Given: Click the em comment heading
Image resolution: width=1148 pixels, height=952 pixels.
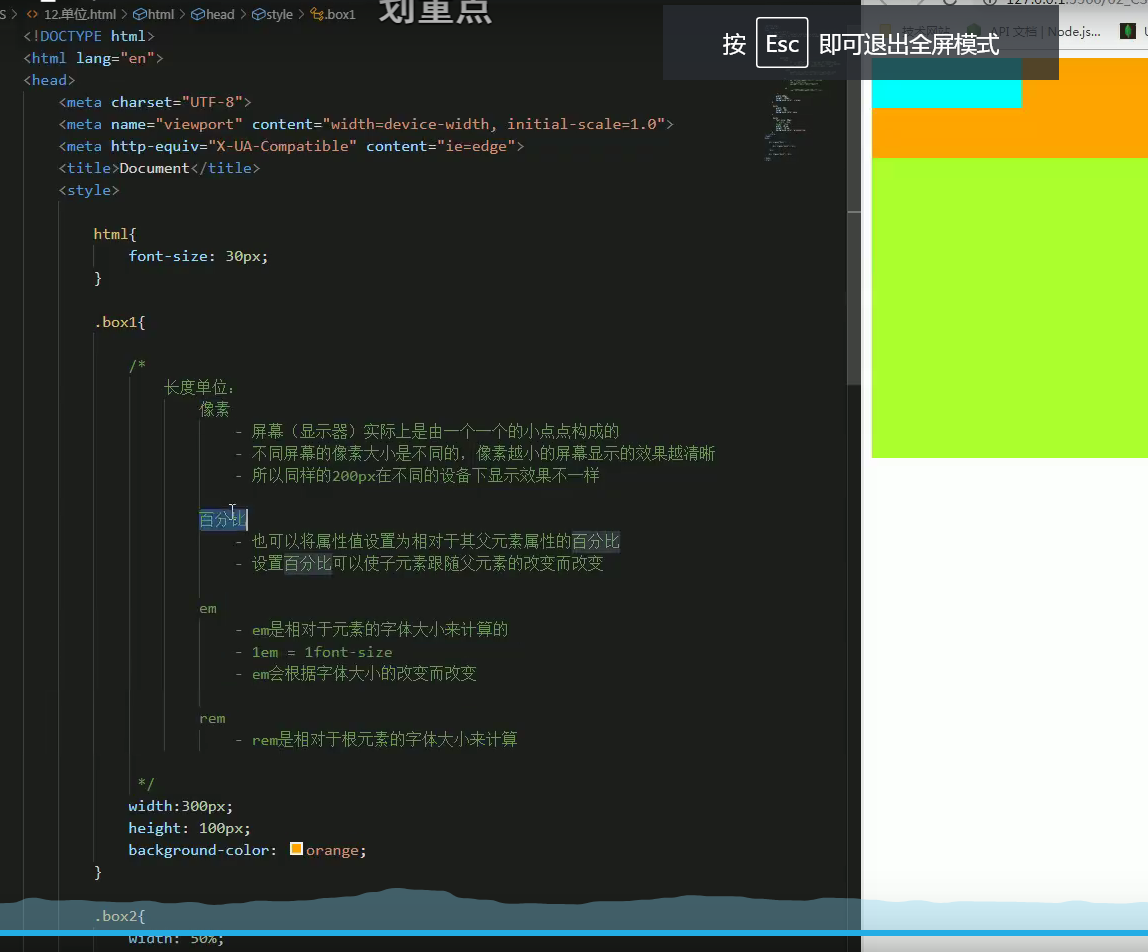Looking at the screenshot, I should point(208,609).
